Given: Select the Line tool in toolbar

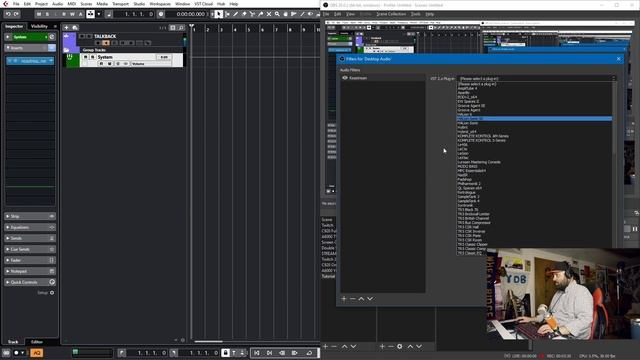Looking at the screenshot, I should point(302,14).
